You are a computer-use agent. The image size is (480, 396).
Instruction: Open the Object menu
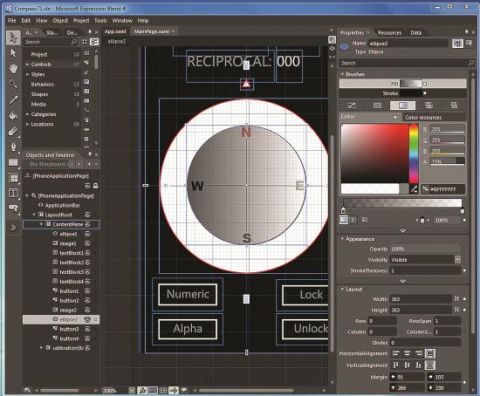[x=60, y=21]
